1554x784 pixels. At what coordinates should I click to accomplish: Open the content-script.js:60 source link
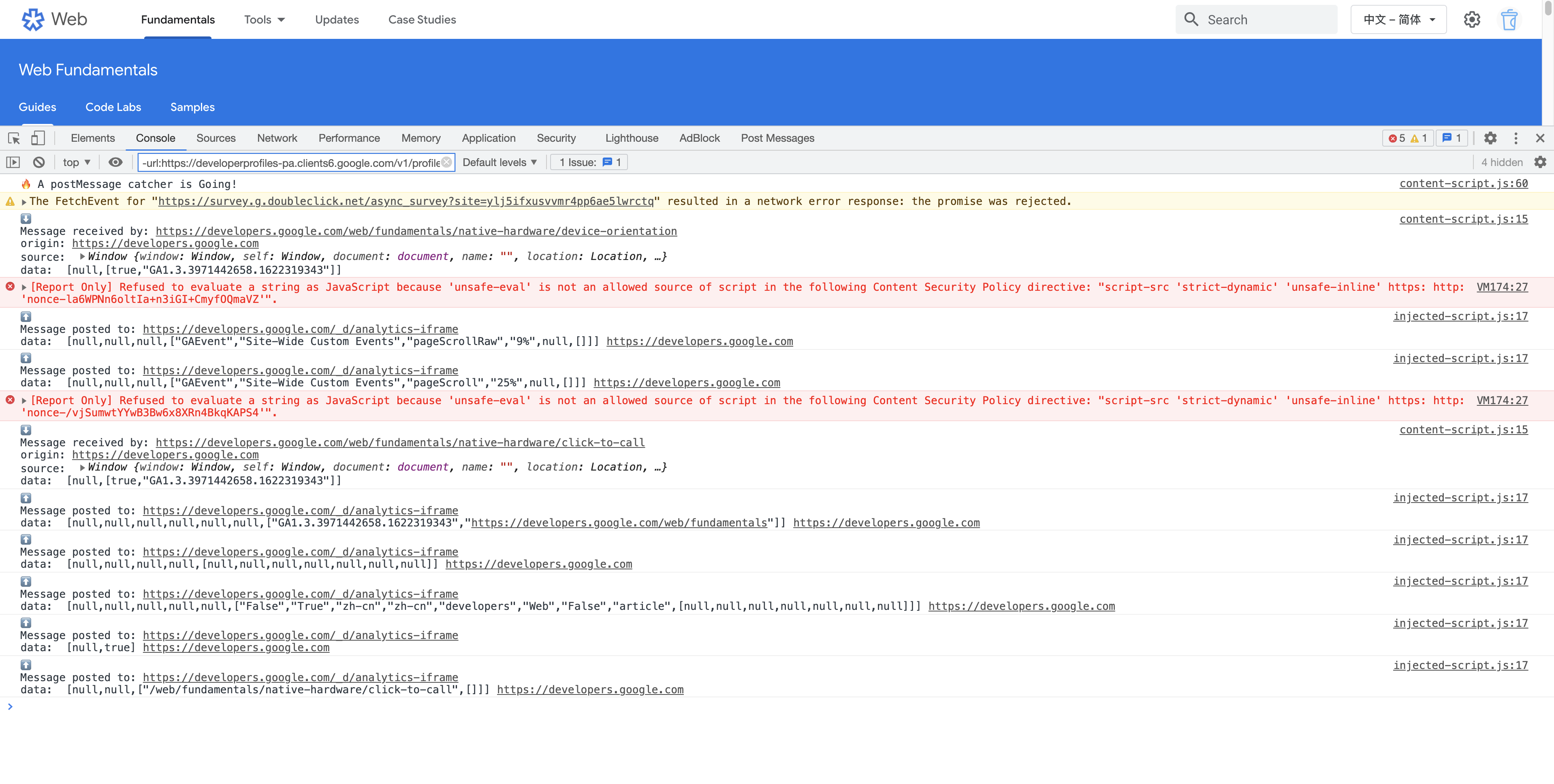(x=1463, y=183)
